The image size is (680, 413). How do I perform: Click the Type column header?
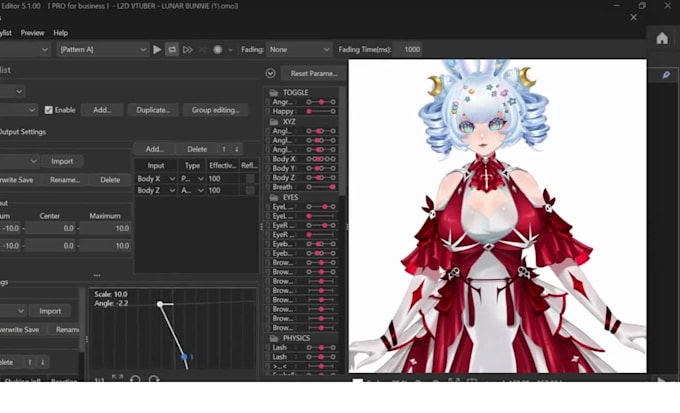[x=192, y=165]
